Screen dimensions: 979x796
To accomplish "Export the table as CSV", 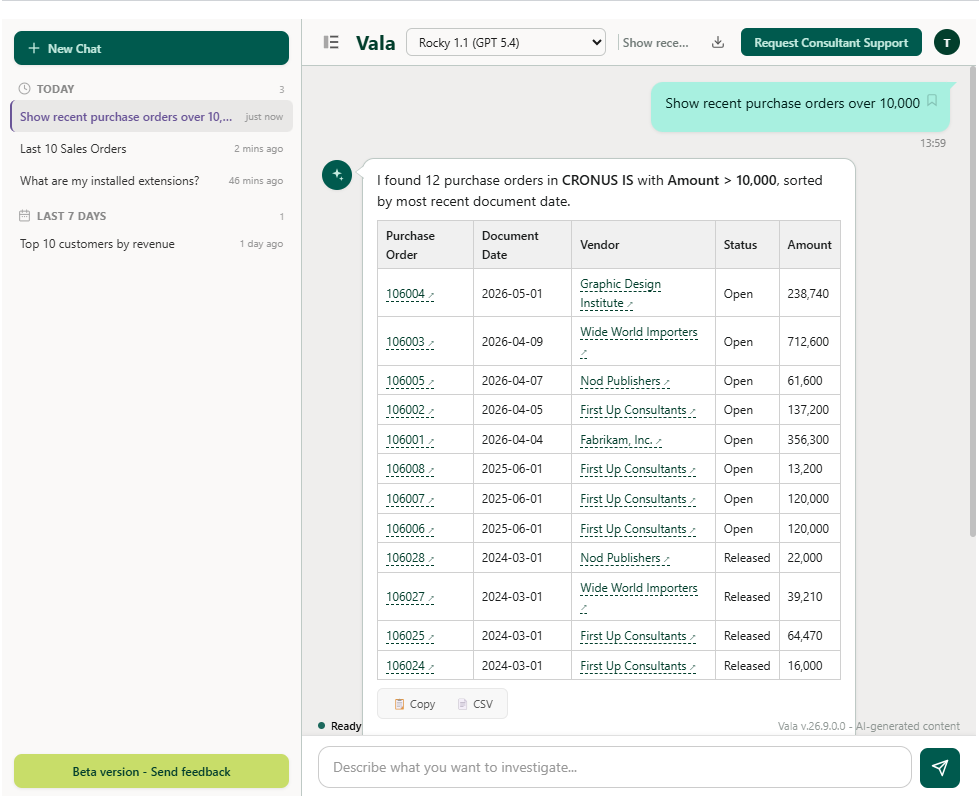I will coord(475,704).
